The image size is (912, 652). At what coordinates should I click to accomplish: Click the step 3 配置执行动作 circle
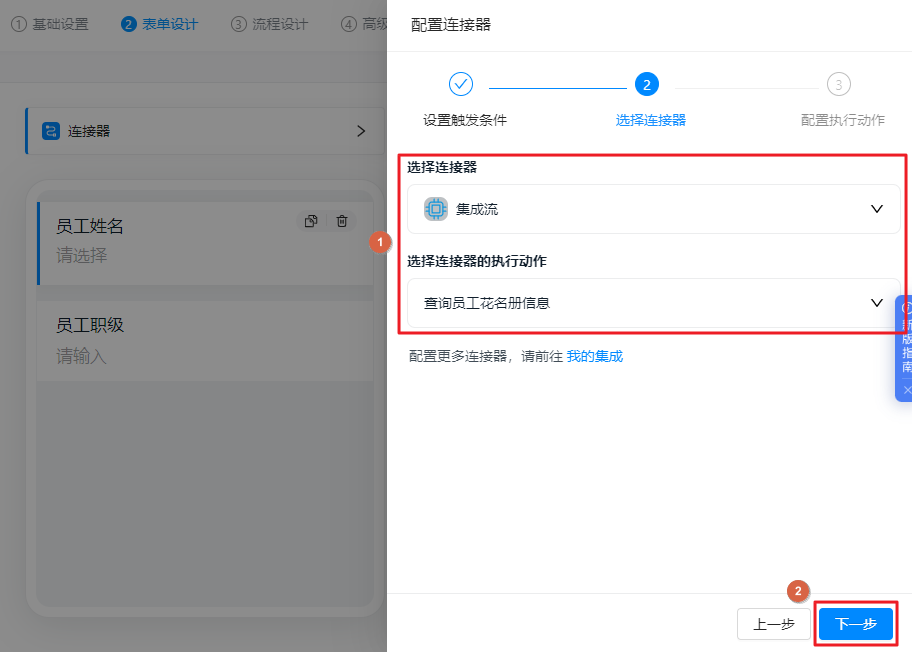[839, 85]
